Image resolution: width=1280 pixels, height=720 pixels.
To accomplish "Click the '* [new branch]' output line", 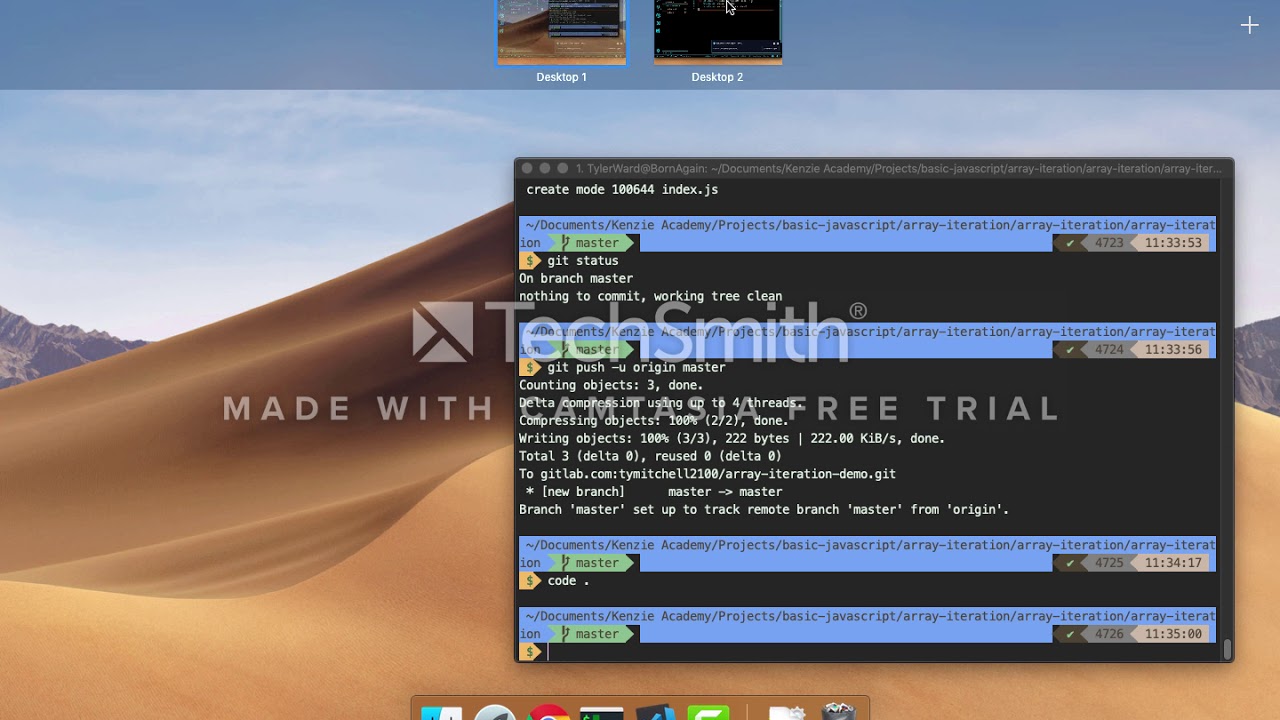I will [x=654, y=493].
